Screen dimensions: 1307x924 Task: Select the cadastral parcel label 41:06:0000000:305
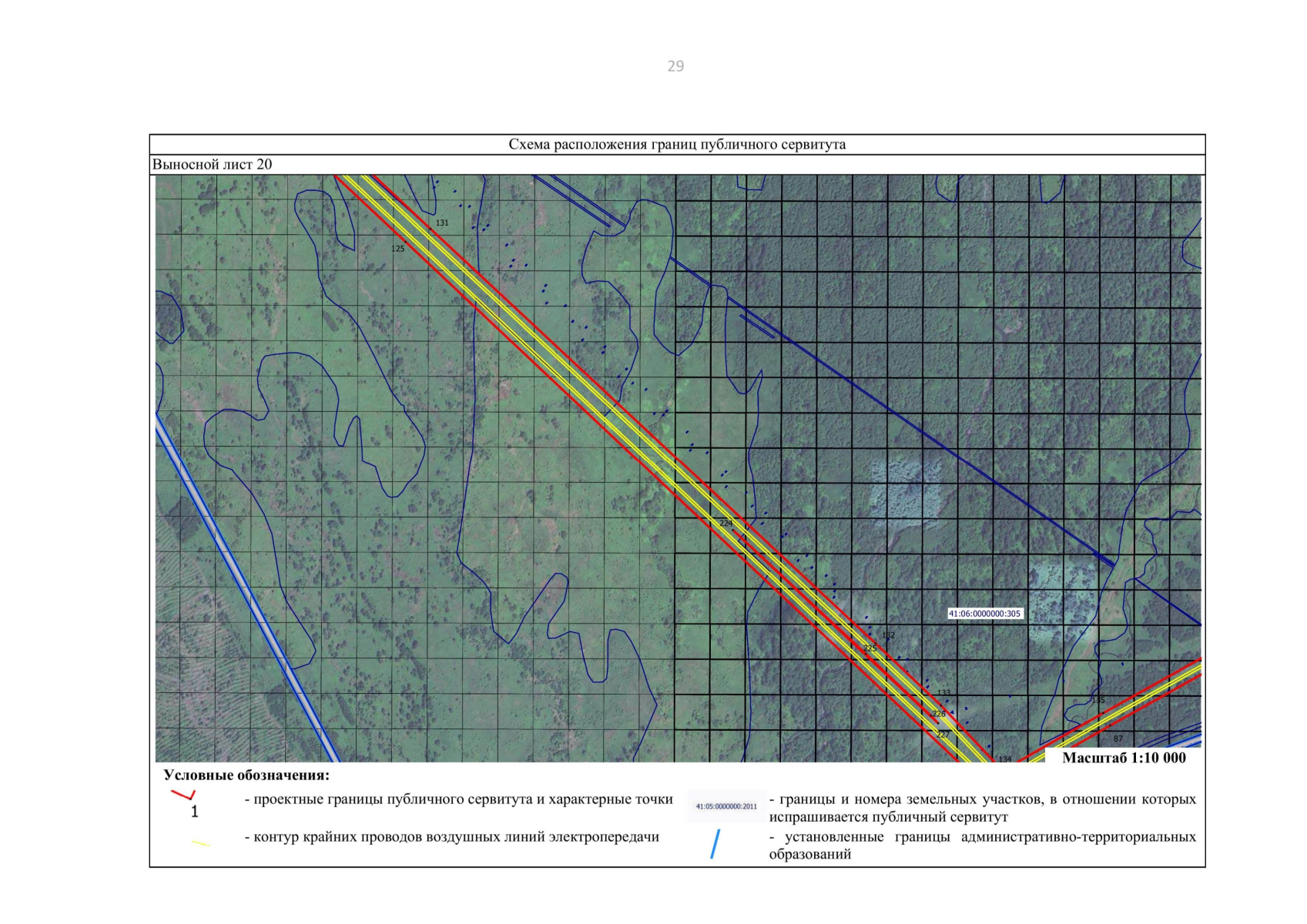[984, 614]
